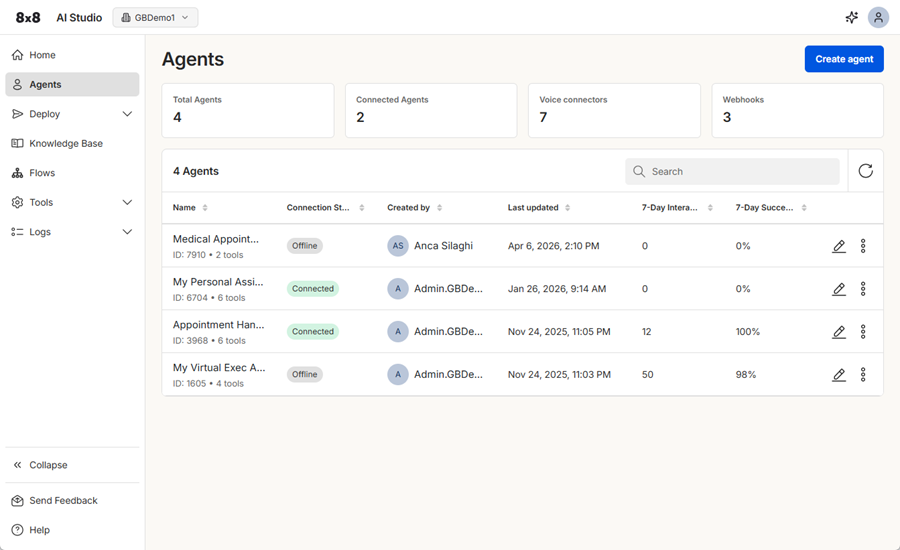The height and width of the screenshot is (550, 900).
Task: Open more options for My Virtual Exec A...
Action: (863, 375)
